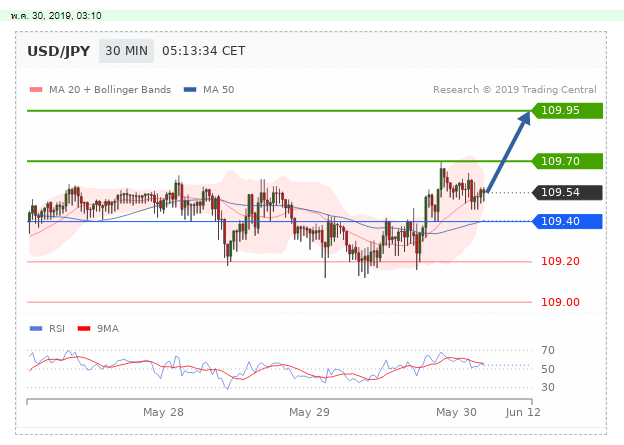The image size is (624, 445).
Task: Click the MA 20 + Bollinger Bands label
Action: pos(110,90)
